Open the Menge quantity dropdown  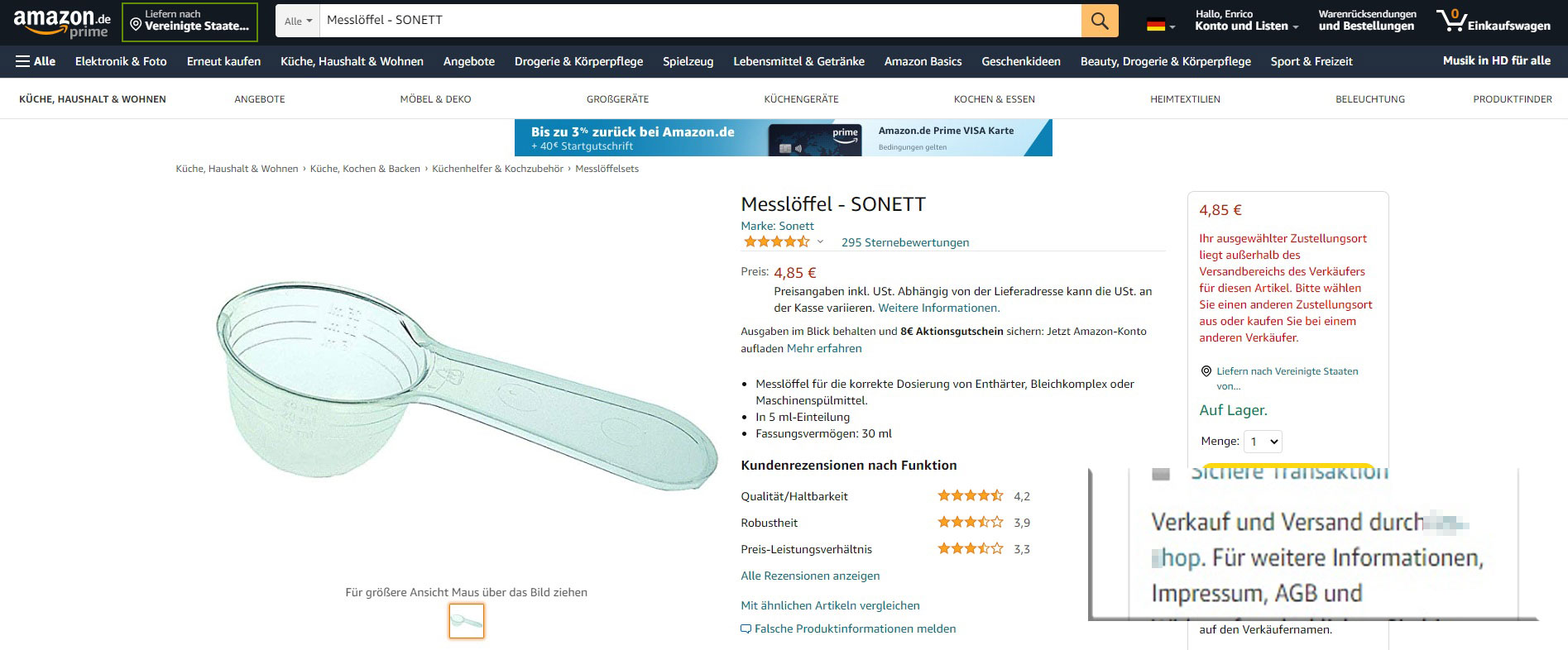pyautogui.click(x=1264, y=442)
